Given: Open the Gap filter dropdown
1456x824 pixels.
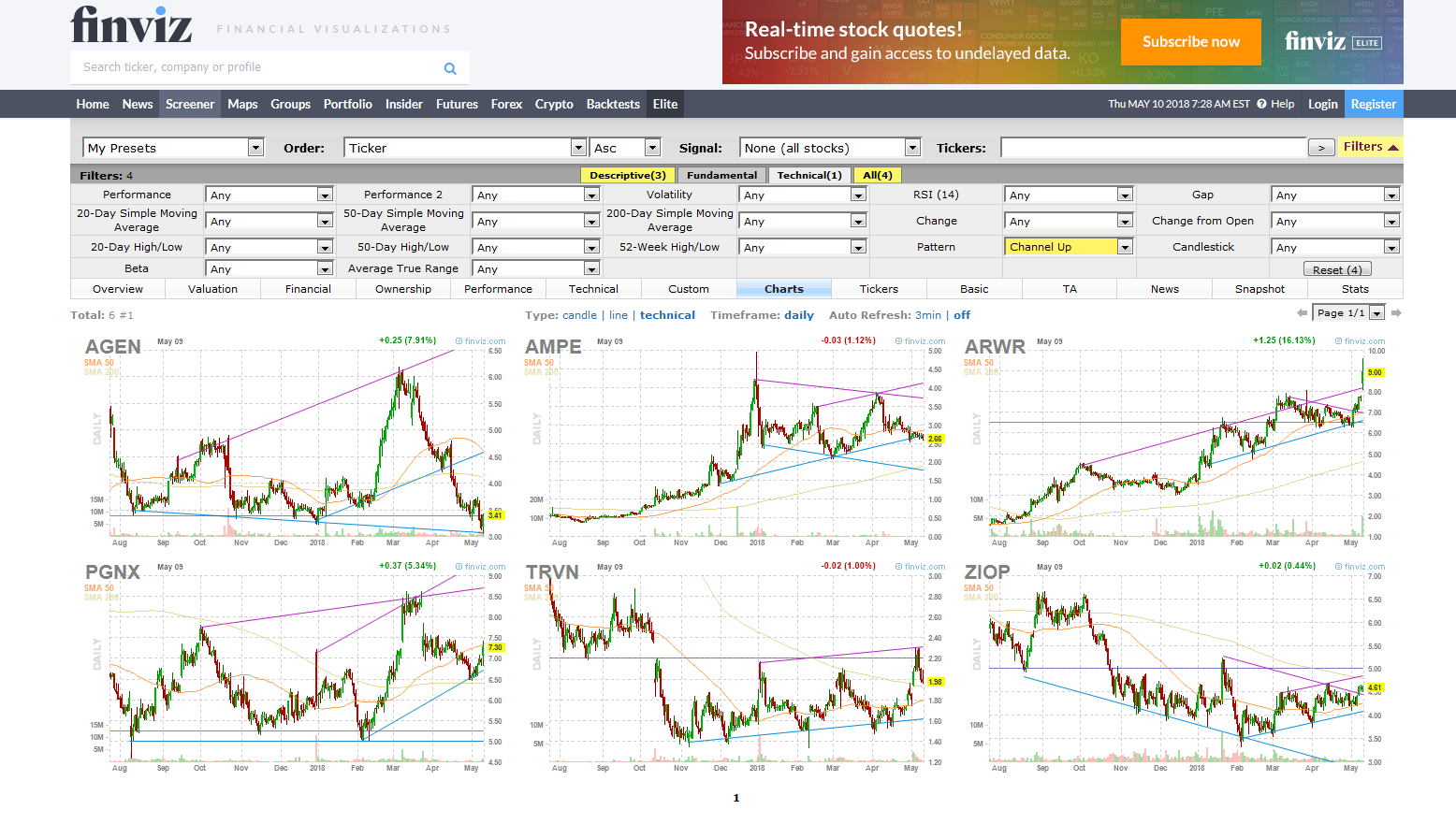Looking at the screenshot, I should click(1336, 195).
